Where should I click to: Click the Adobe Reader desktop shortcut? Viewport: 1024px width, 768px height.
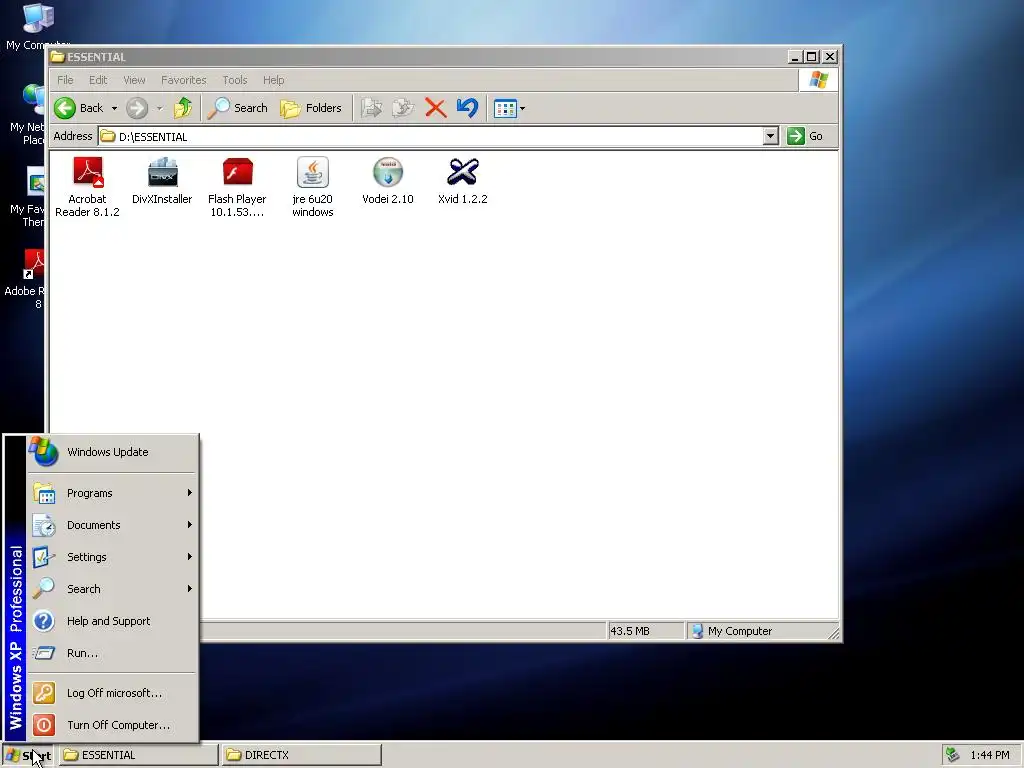33,264
